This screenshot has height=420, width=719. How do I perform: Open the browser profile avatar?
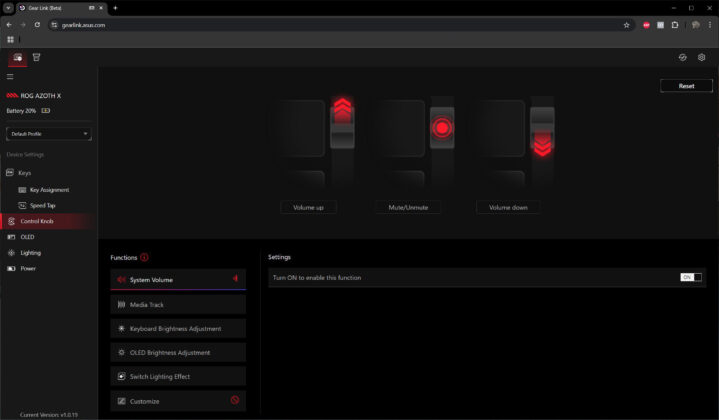(x=696, y=25)
